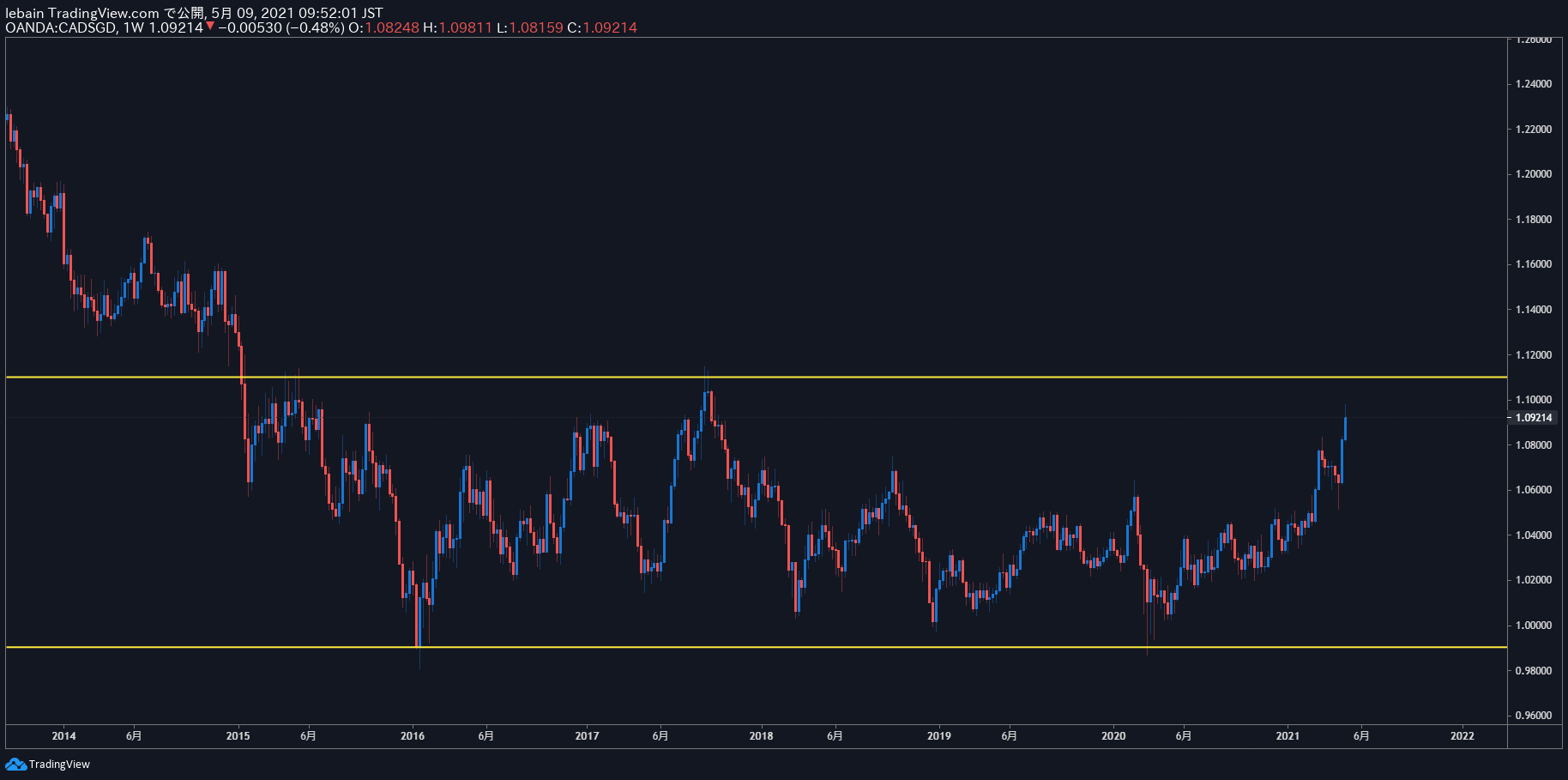Click the 1.12000 price axis label
This screenshot has height=780, width=1568.
[1534, 355]
